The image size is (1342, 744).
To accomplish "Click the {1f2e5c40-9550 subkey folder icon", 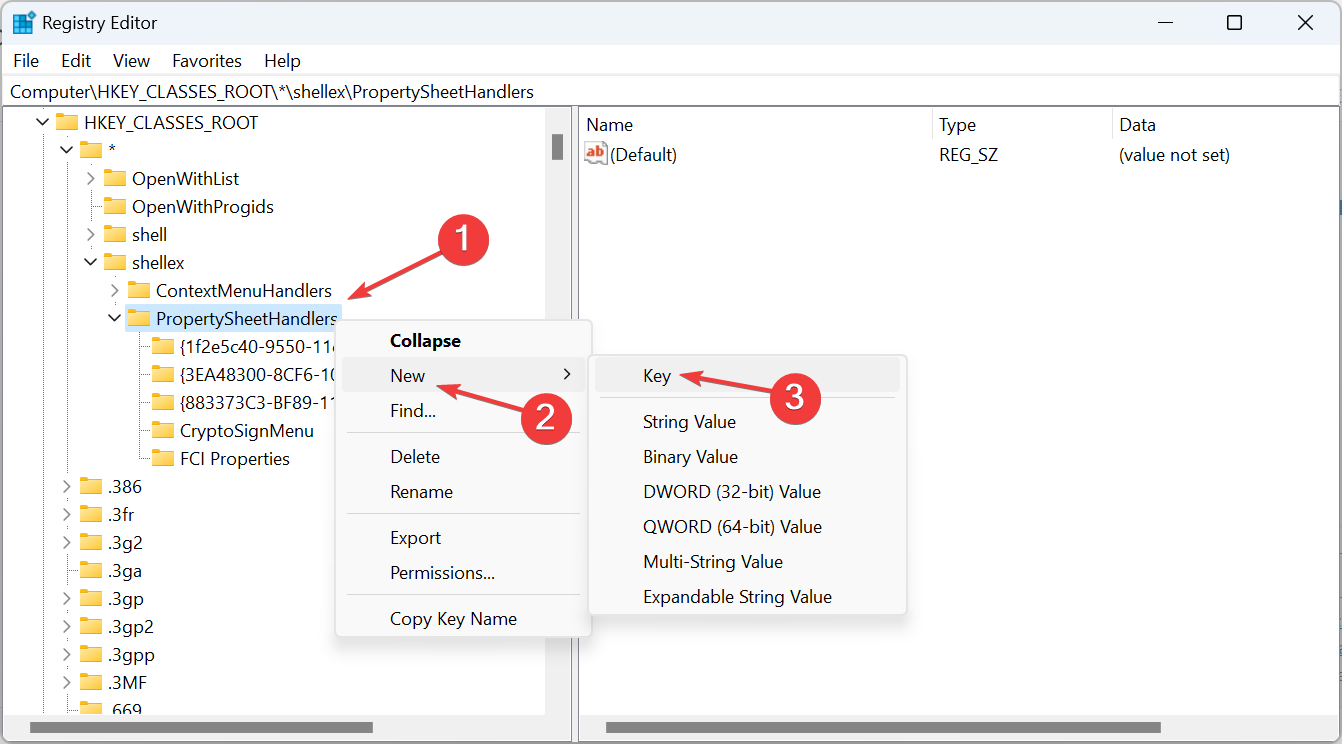I will [163, 346].
